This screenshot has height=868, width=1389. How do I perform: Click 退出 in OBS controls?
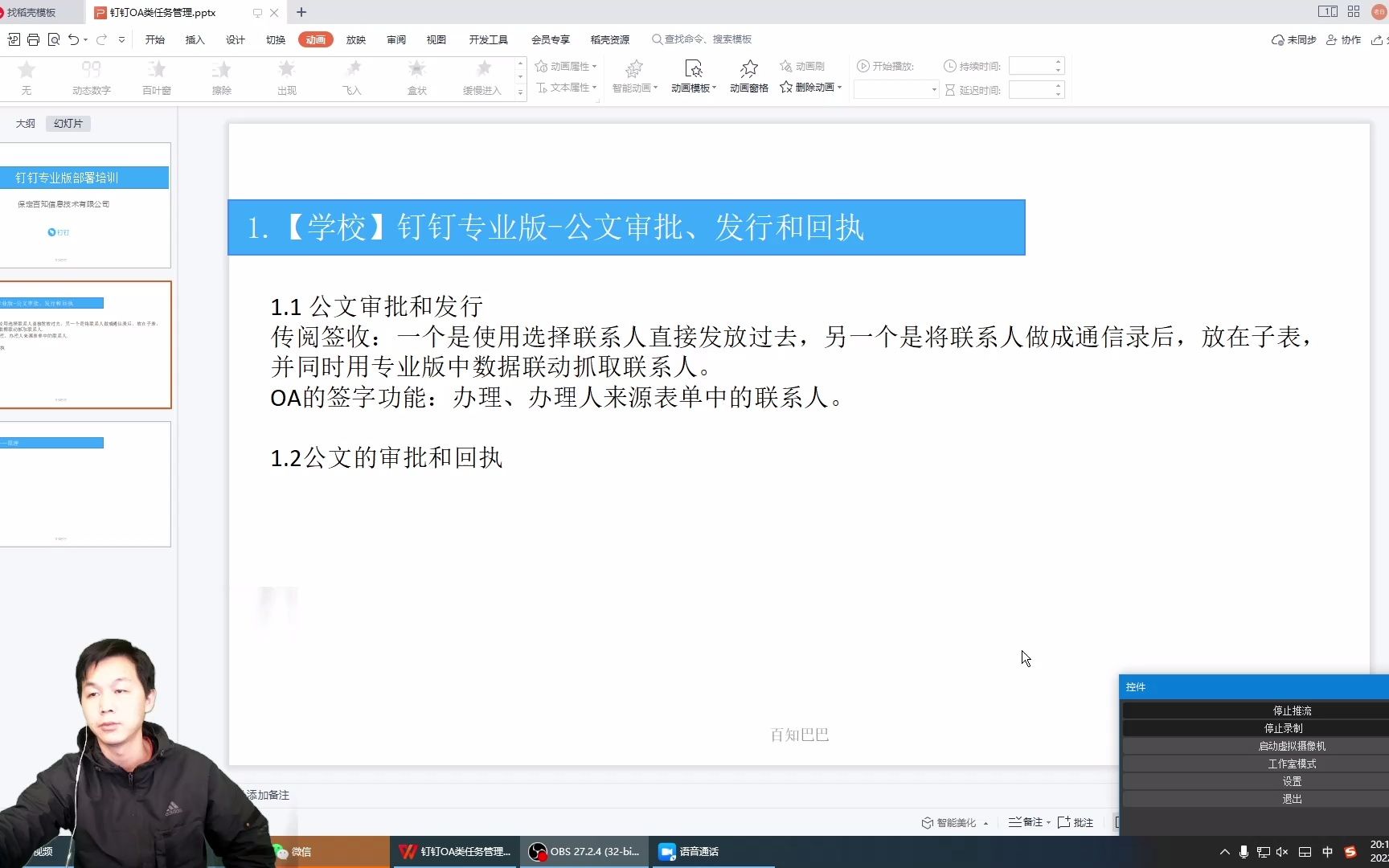(1255, 799)
